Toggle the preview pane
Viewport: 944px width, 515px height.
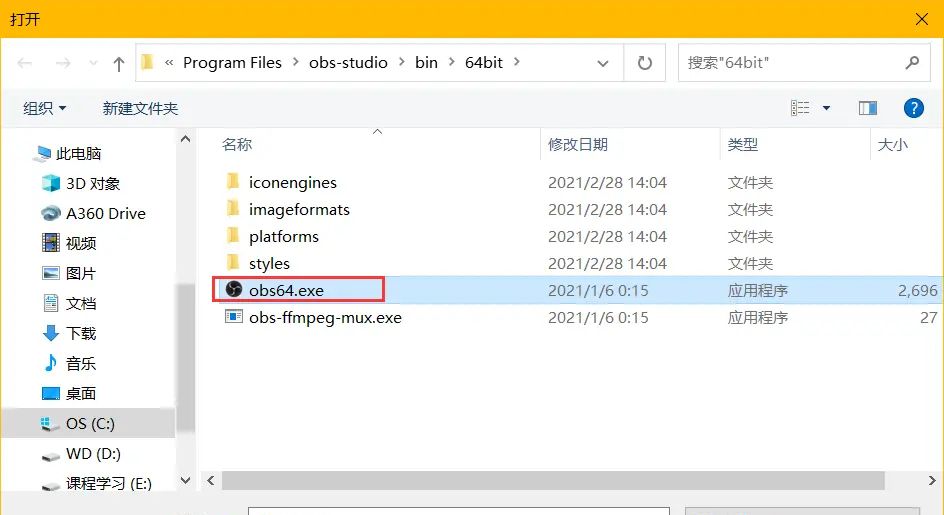pyautogui.click(x=868, y=108)
